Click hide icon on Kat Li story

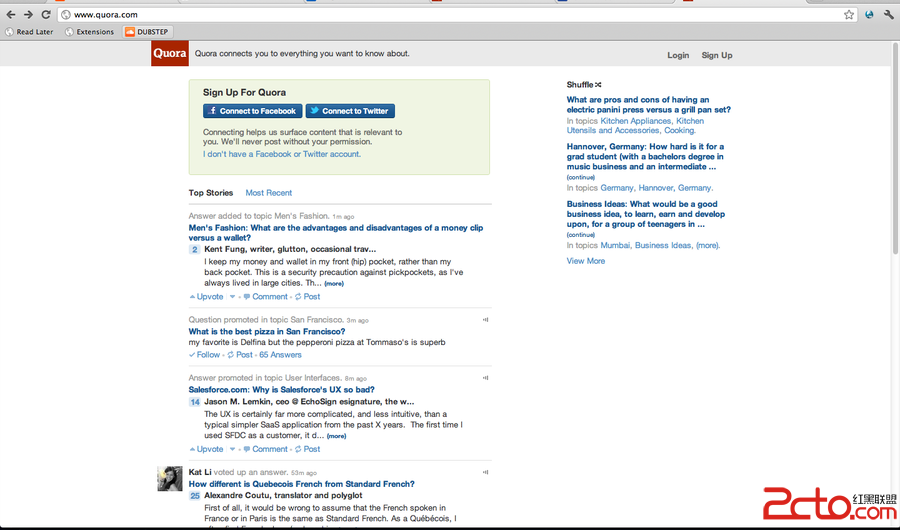[486, 473]
